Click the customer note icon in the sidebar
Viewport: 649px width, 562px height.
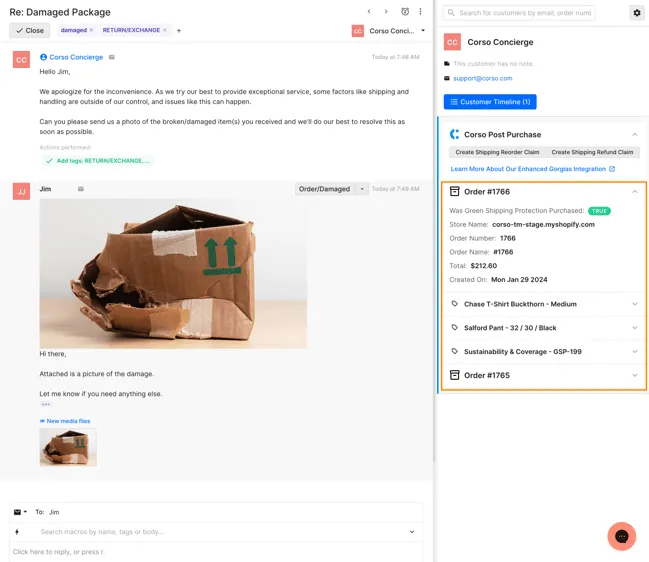[x=447, y=64]
